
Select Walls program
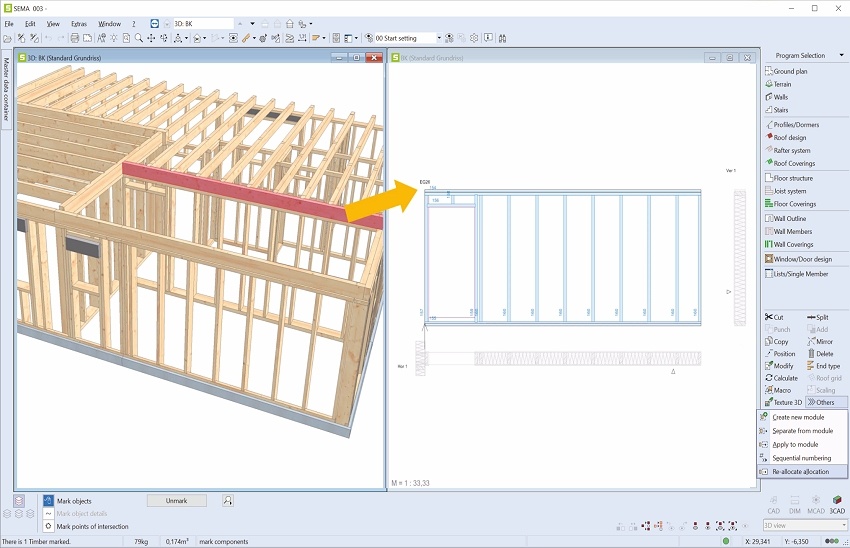pos(777,97)
